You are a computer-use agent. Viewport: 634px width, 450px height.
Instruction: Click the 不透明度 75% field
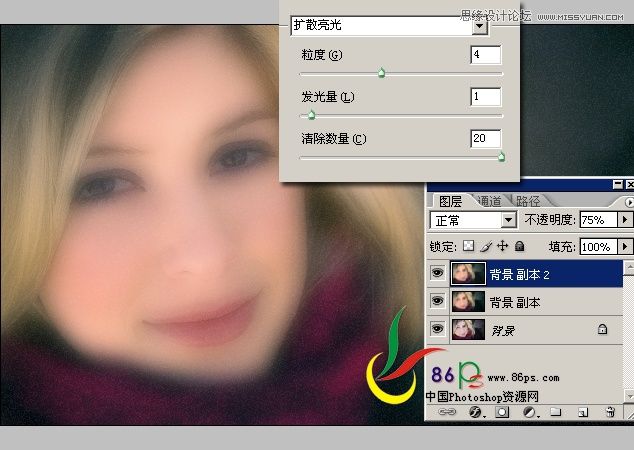pos(598,220)
